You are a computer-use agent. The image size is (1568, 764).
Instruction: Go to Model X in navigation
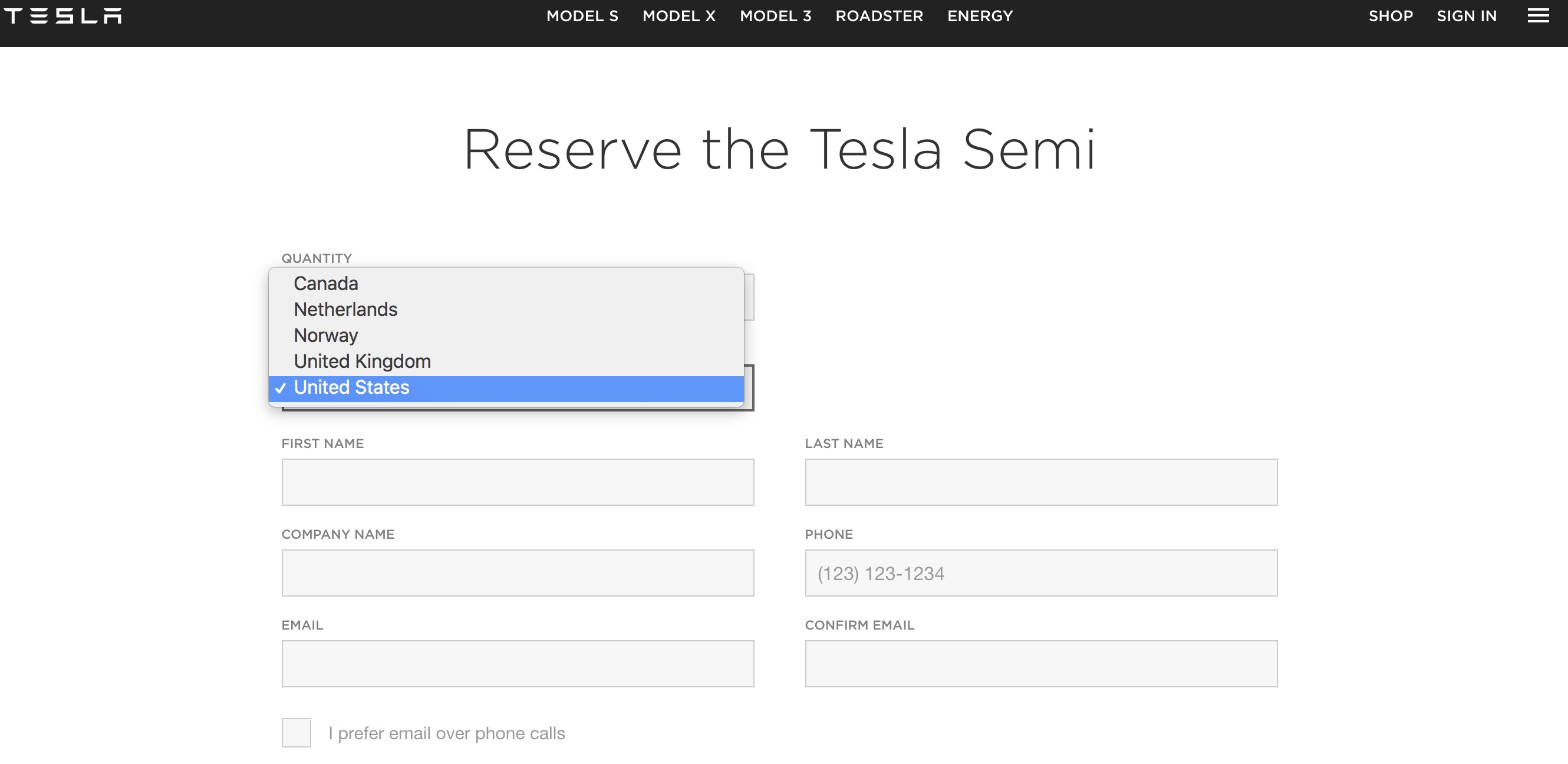coord(678,16)
